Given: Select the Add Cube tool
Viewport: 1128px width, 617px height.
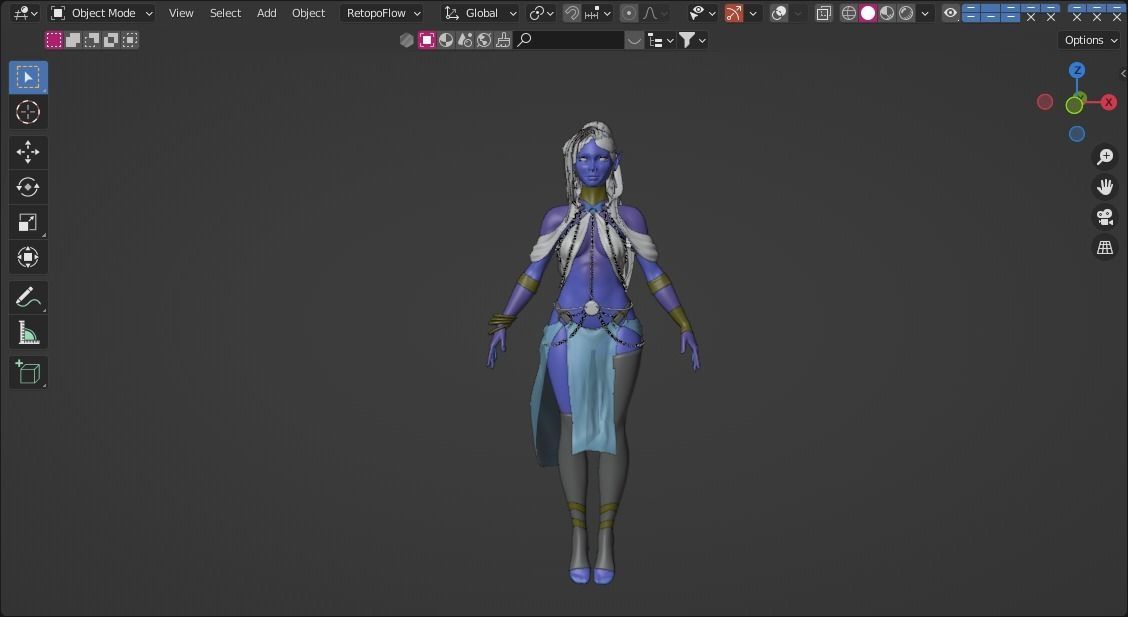Looking at the screenshot, I should coord(28,373).
